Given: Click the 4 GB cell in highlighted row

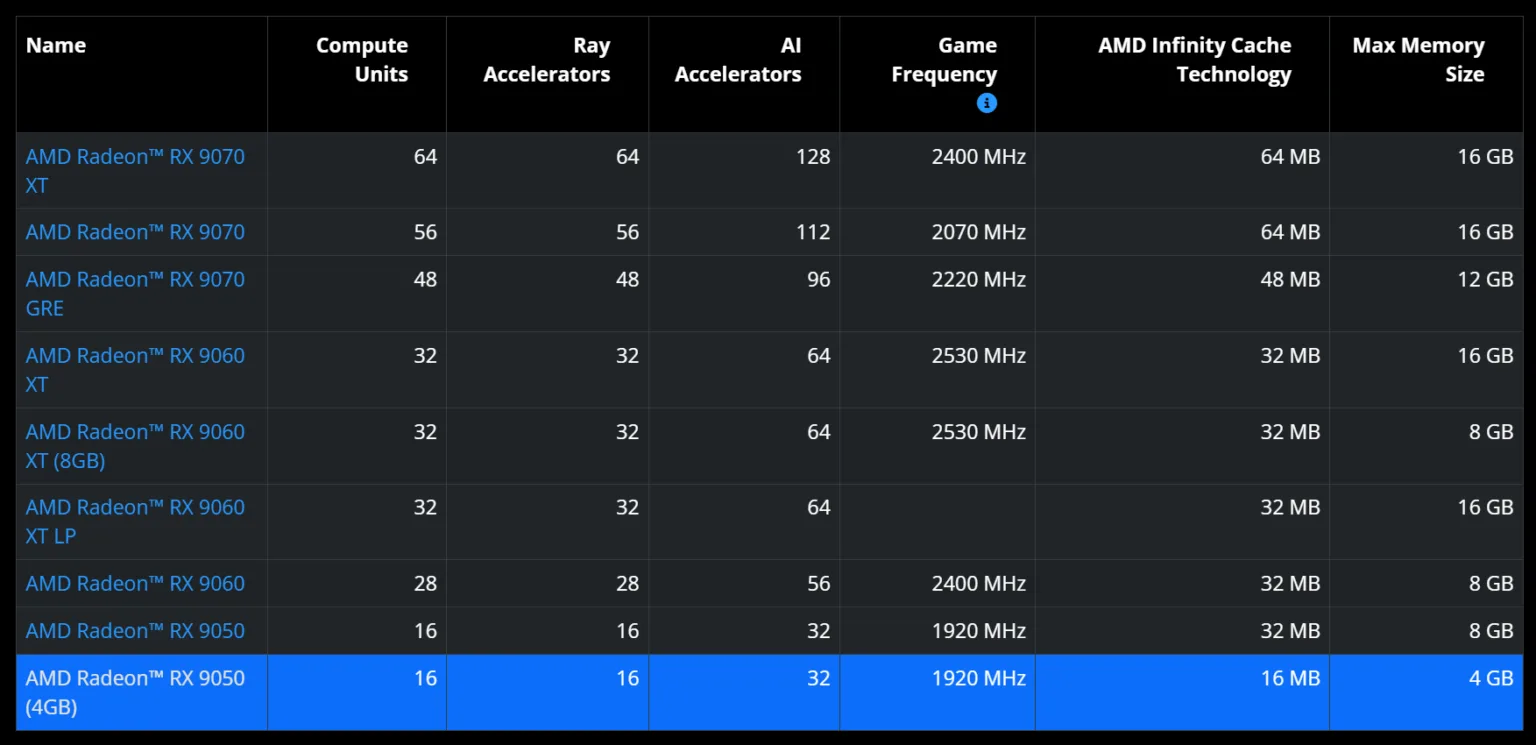Looking at the screenshot, I should [1491, 678].
